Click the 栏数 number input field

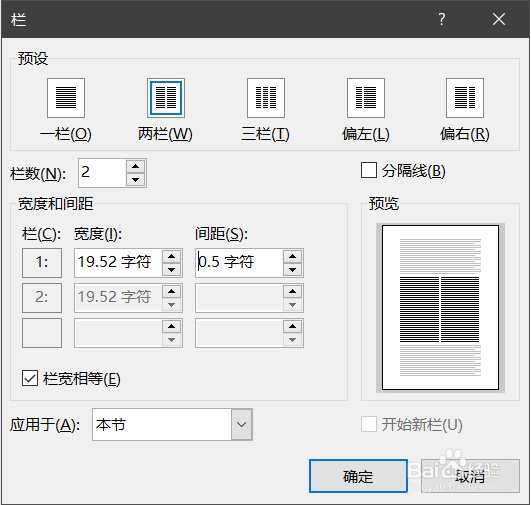pos(103,173)
